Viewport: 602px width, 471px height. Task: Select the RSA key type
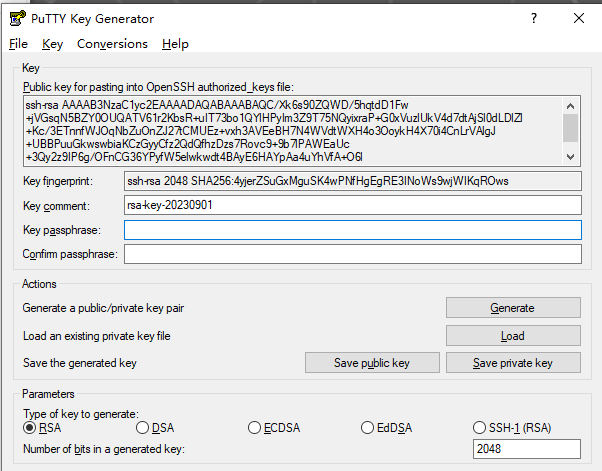(x=42, y=428)
